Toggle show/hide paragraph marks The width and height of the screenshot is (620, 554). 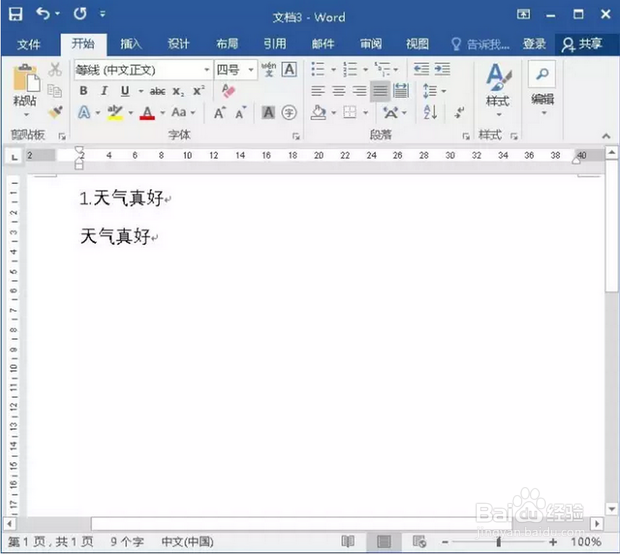coord(459,113)
